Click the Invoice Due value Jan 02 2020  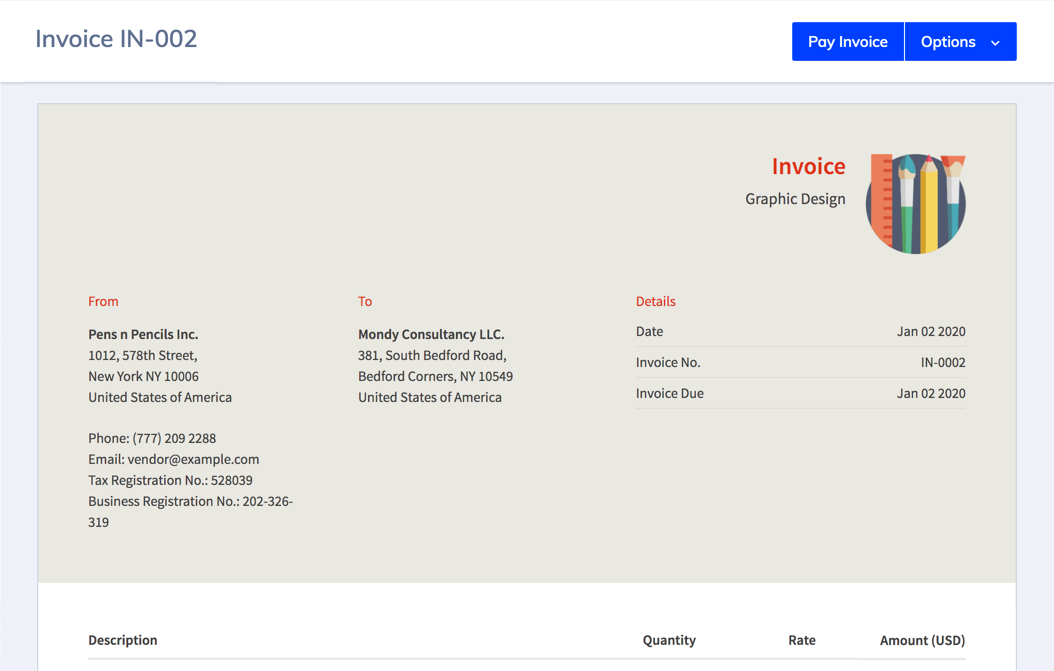pyautogui.click(x=931, y=393)
